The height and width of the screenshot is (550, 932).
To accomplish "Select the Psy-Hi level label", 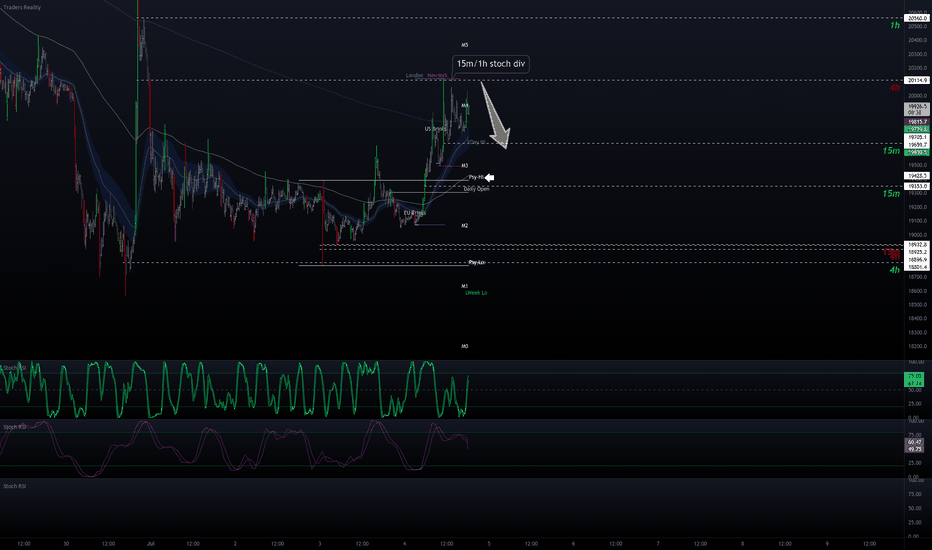I will (x=476, y=177).
